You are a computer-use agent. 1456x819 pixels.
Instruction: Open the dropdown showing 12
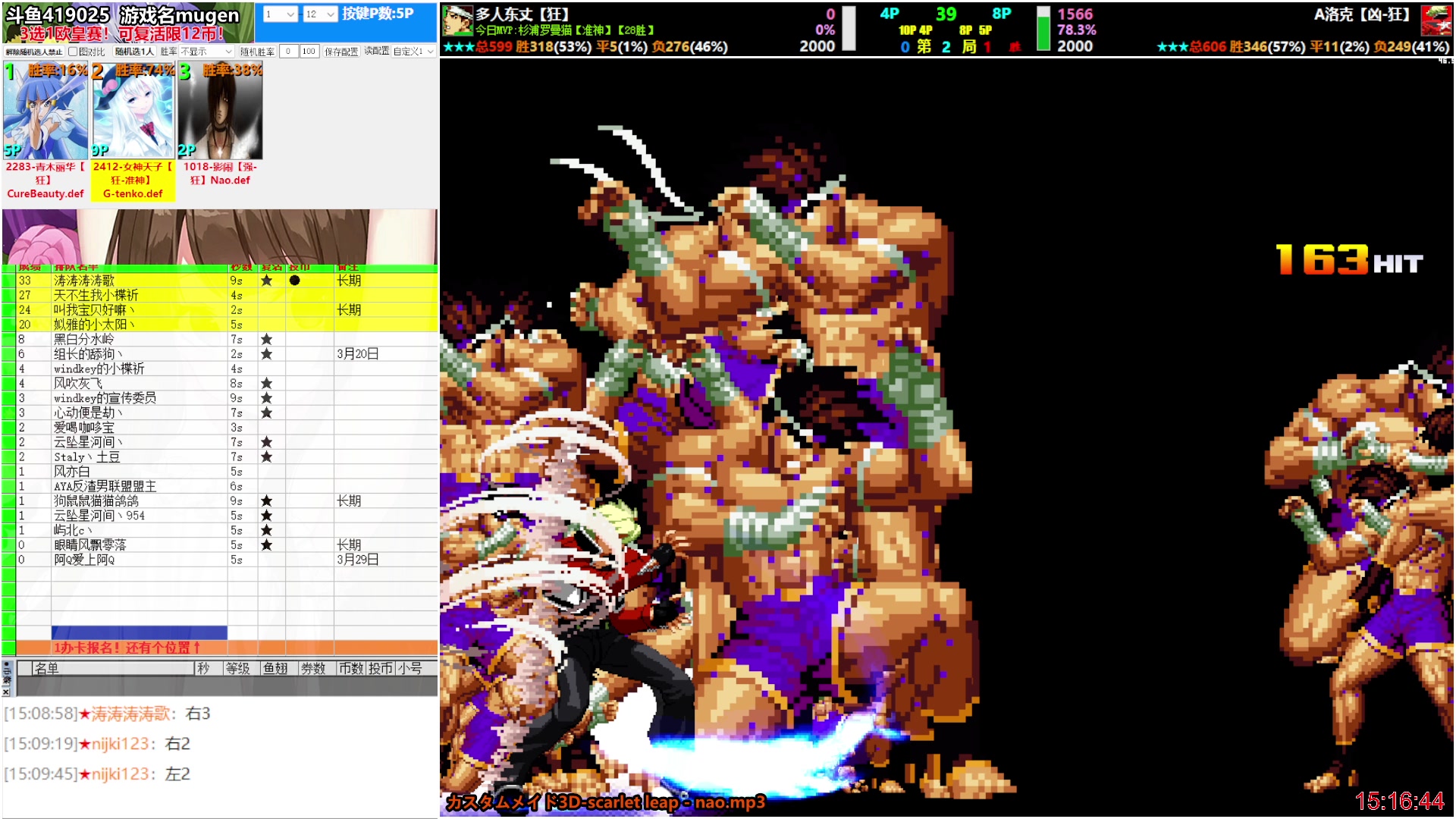(x=320, y=14)
